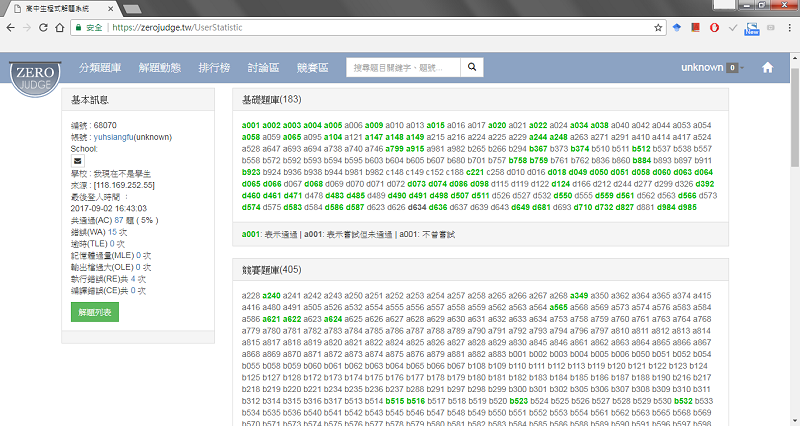Image resolution: width=800 pixels, height=426 pixels.
Task: Reload the page in browser
Action: point(56,27)
